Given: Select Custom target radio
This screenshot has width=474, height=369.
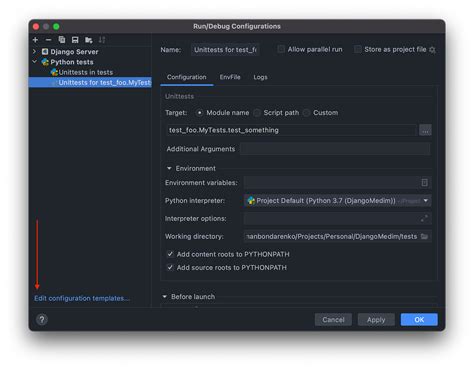Looking at the screenshot, I should point(306,113).
